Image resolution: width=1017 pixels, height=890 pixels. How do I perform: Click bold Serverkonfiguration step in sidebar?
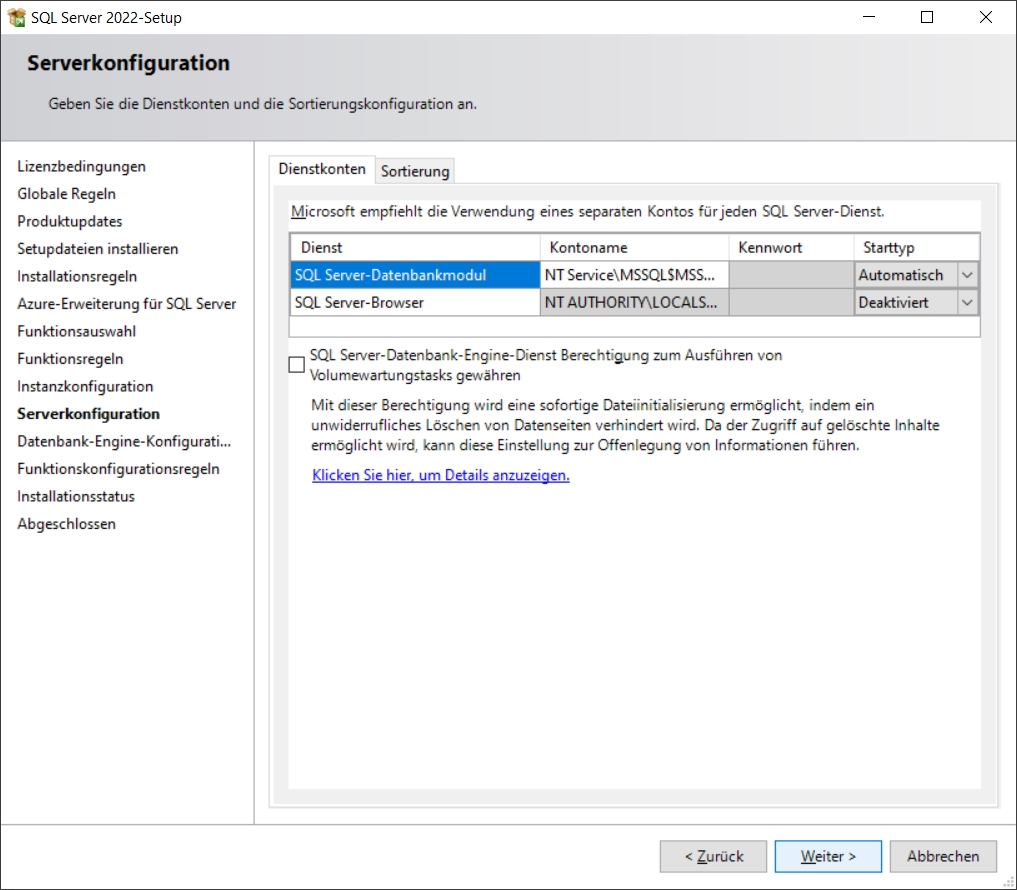pyautogui.click(x=89, y=414)
